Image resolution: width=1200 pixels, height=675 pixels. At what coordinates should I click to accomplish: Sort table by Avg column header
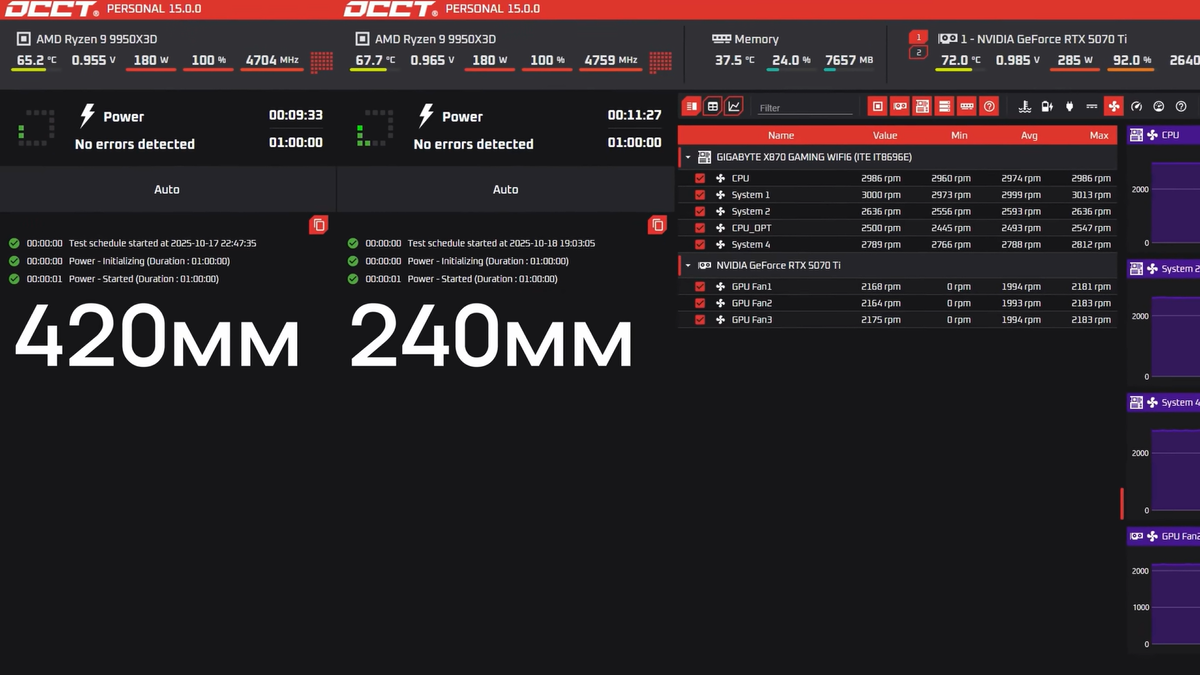click(1029, 135)
